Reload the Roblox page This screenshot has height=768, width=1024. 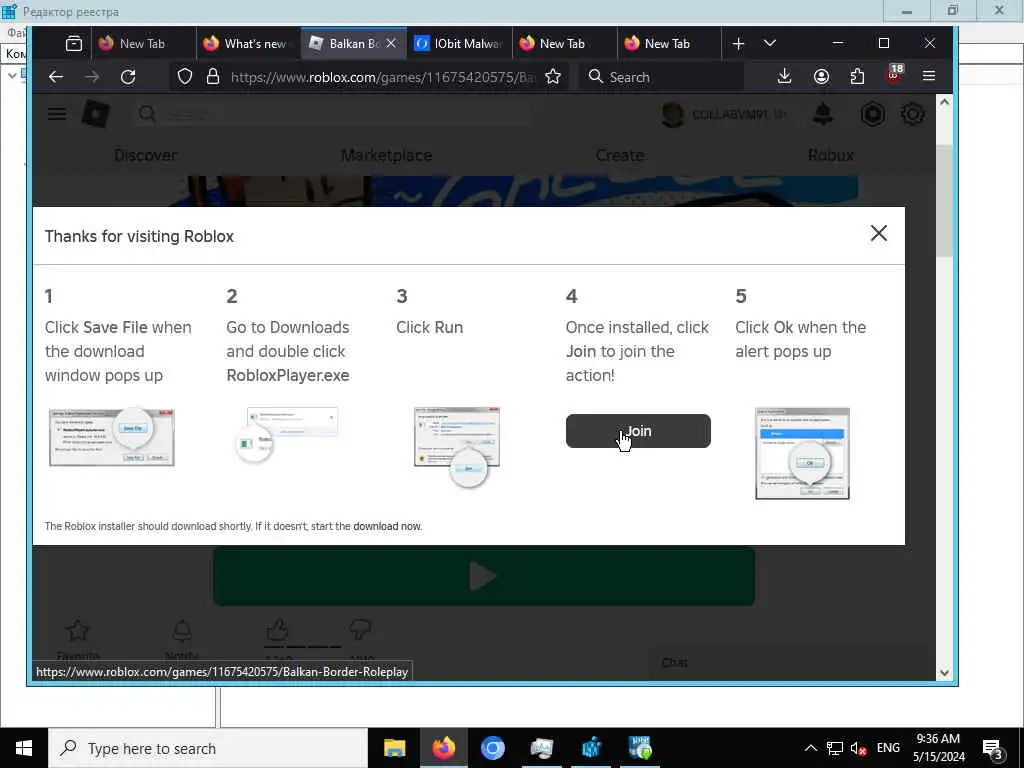point(128,77)
